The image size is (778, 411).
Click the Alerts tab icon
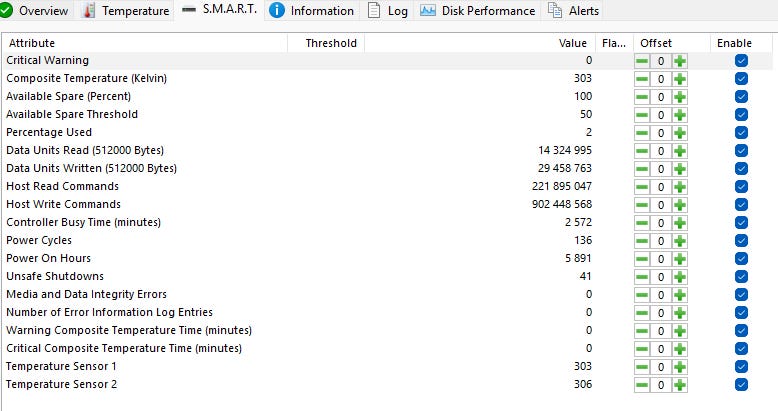pyautogui.click(x=555, y=11)
